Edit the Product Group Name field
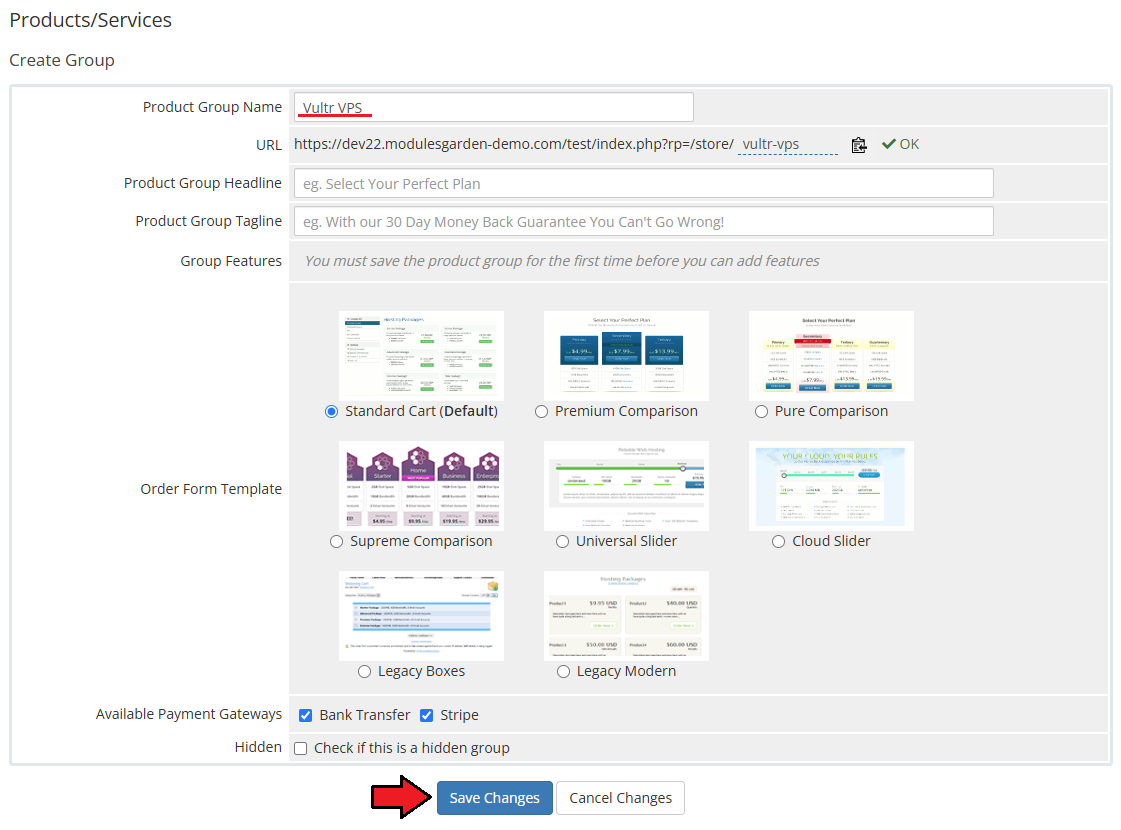 coord(493,107)
